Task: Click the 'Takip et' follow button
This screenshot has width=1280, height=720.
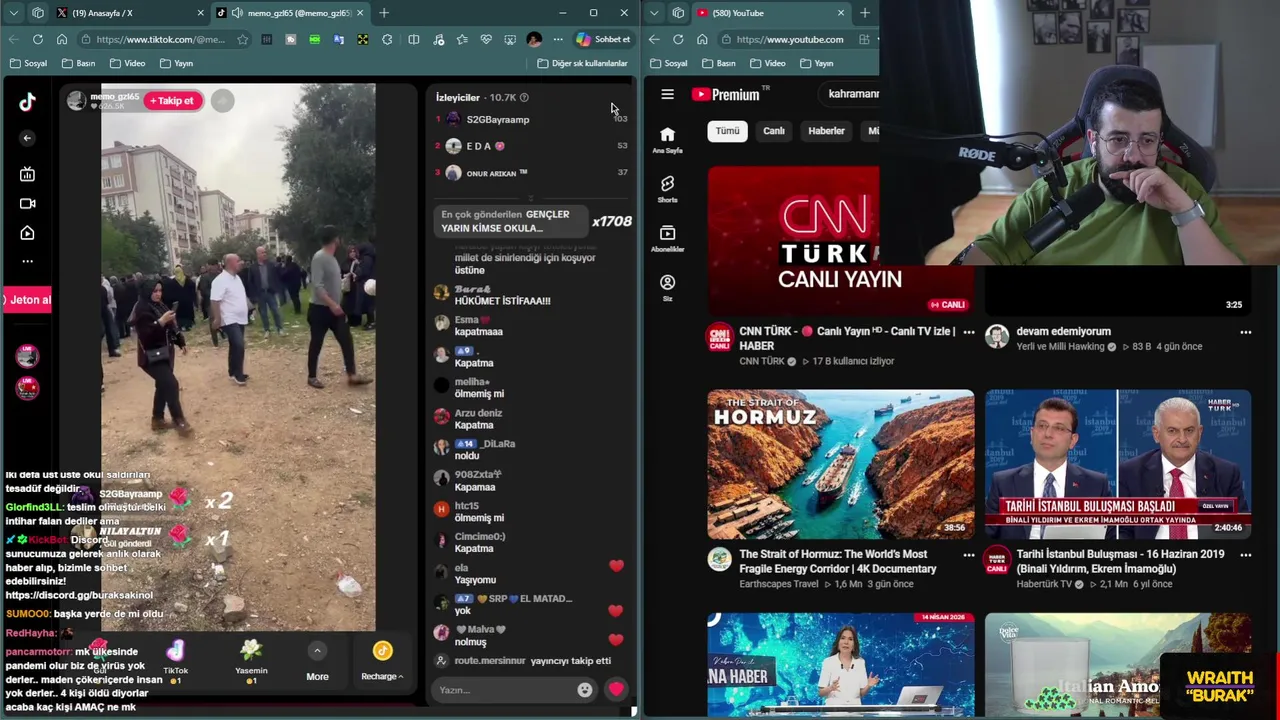Action: [174, 100]
